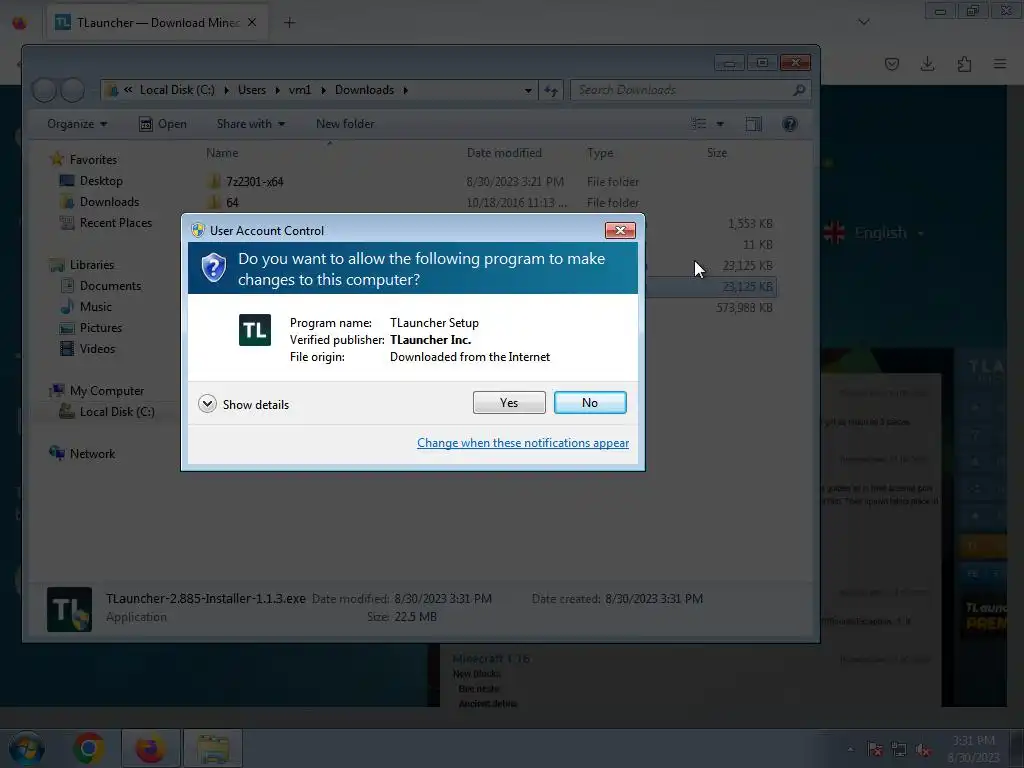Click No in User Account Control dialog

(x=590, y=402)
